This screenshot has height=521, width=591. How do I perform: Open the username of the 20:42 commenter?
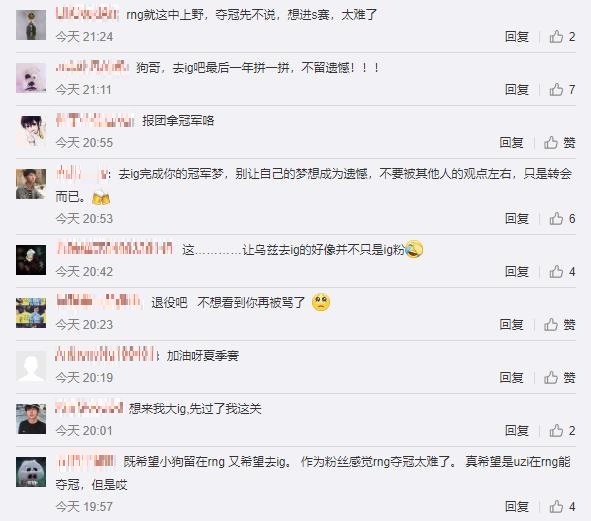(114, 248)
